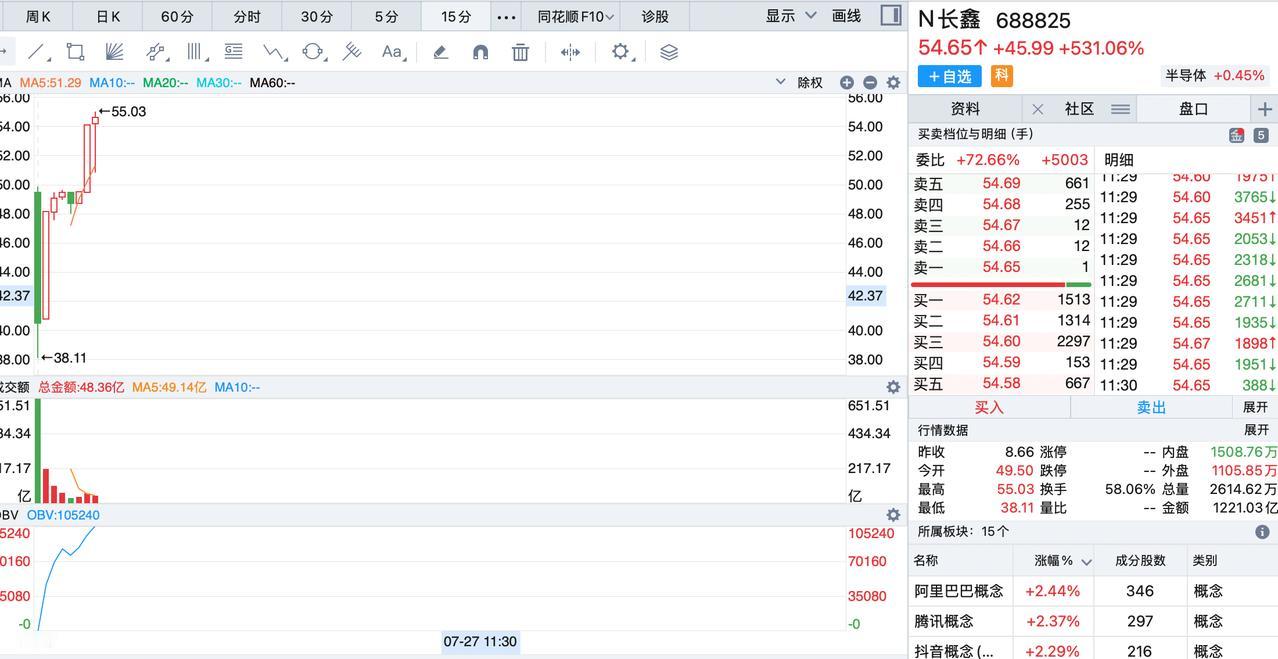Click the 类别 column header
This screenshot has width=1278, height=659.
click(1206, 561)
